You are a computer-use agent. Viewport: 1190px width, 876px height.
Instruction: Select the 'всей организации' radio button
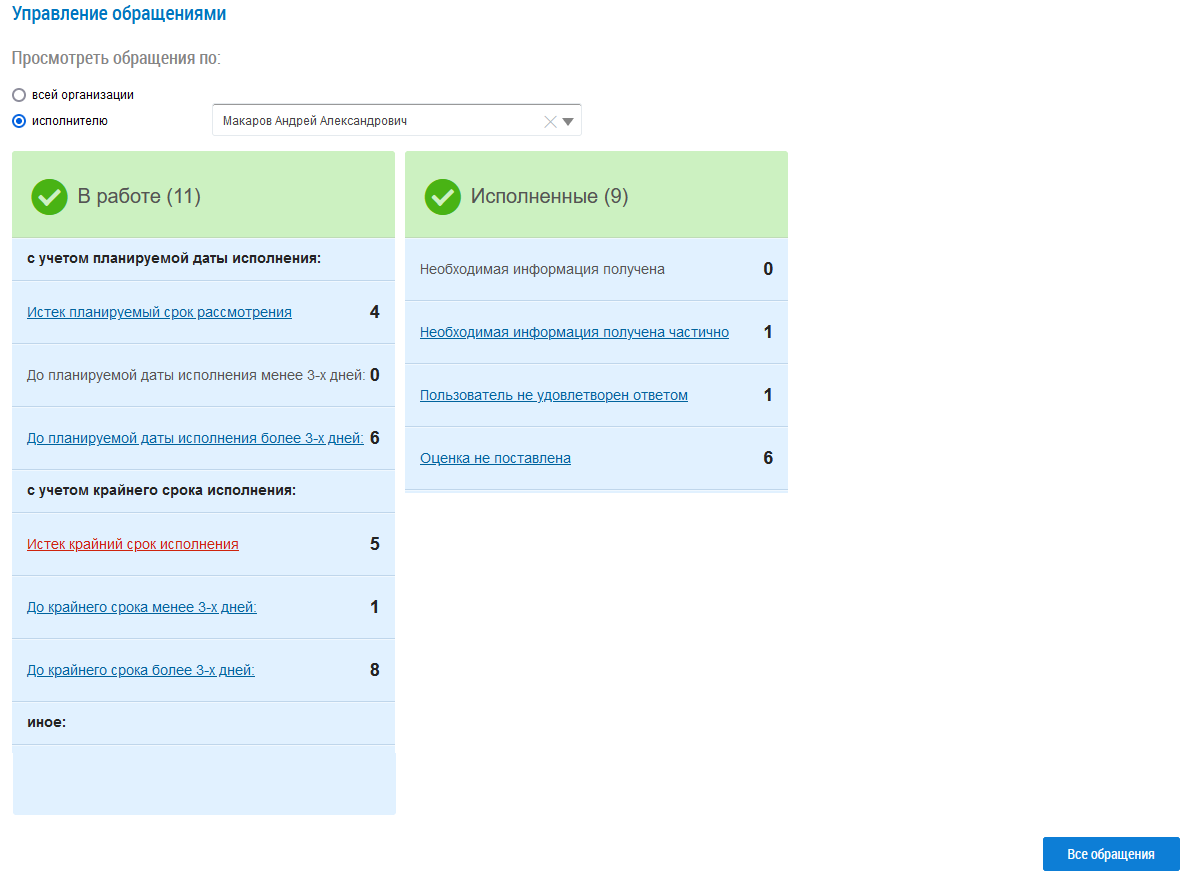pos(19,95)
